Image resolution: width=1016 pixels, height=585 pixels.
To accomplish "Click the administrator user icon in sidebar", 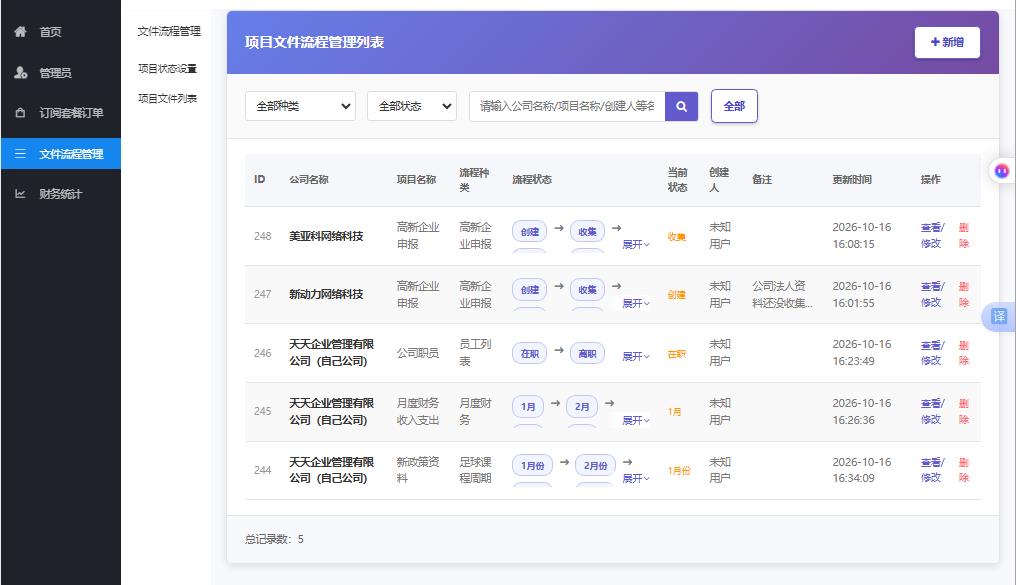I will click(21, 73).
